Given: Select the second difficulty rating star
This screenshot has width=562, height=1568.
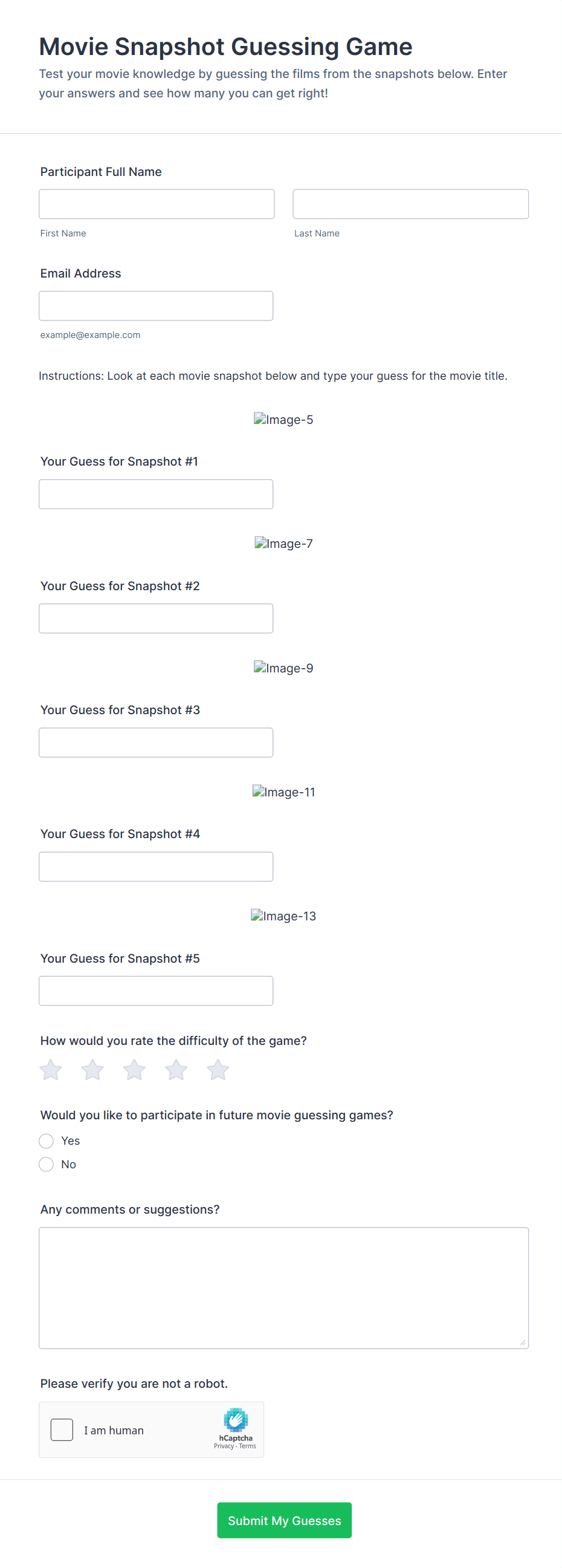Looking at the screenshot, I should [92, 1070].
